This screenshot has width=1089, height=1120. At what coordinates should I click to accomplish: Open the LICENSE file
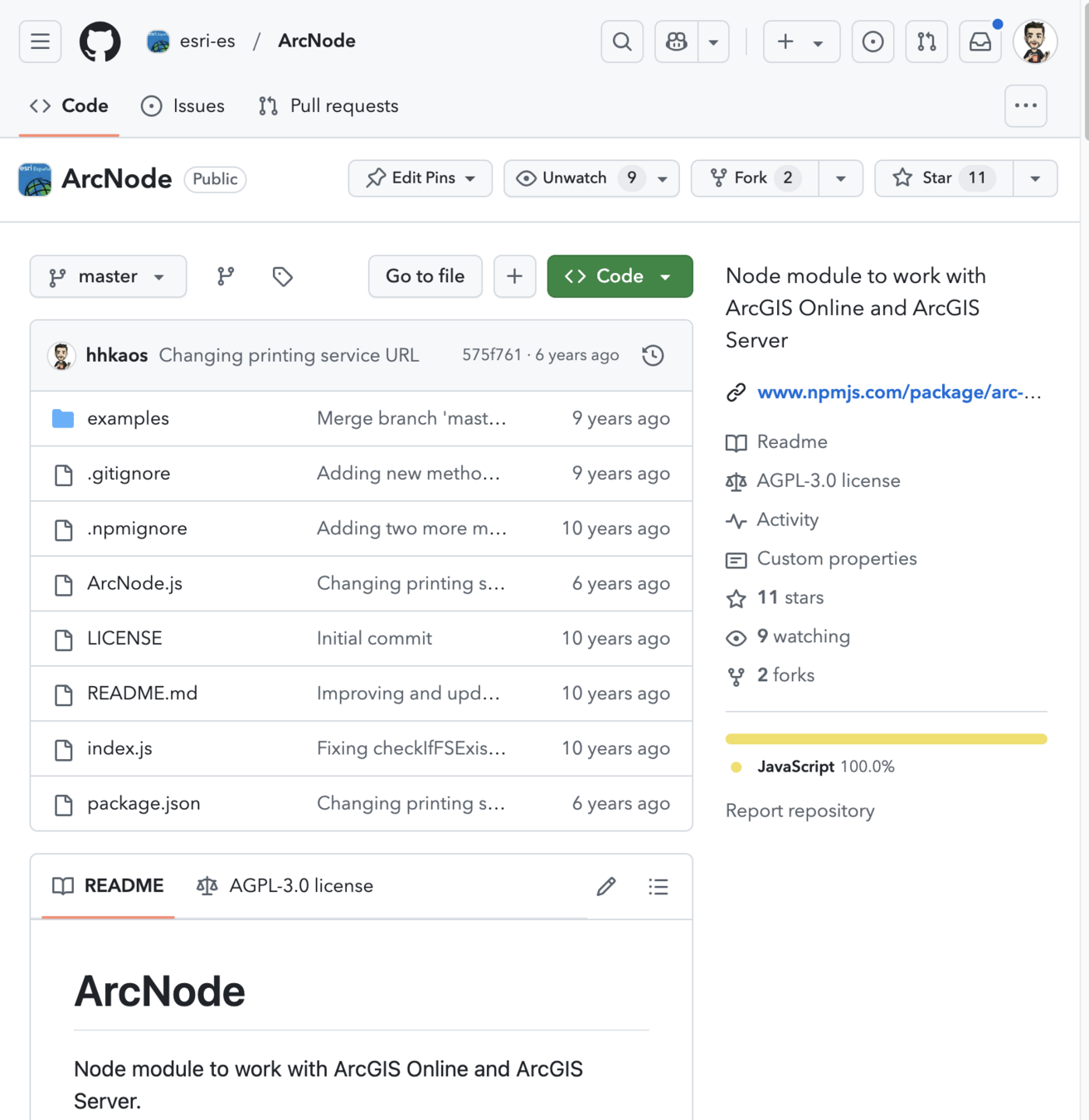(x=124, y=638)
